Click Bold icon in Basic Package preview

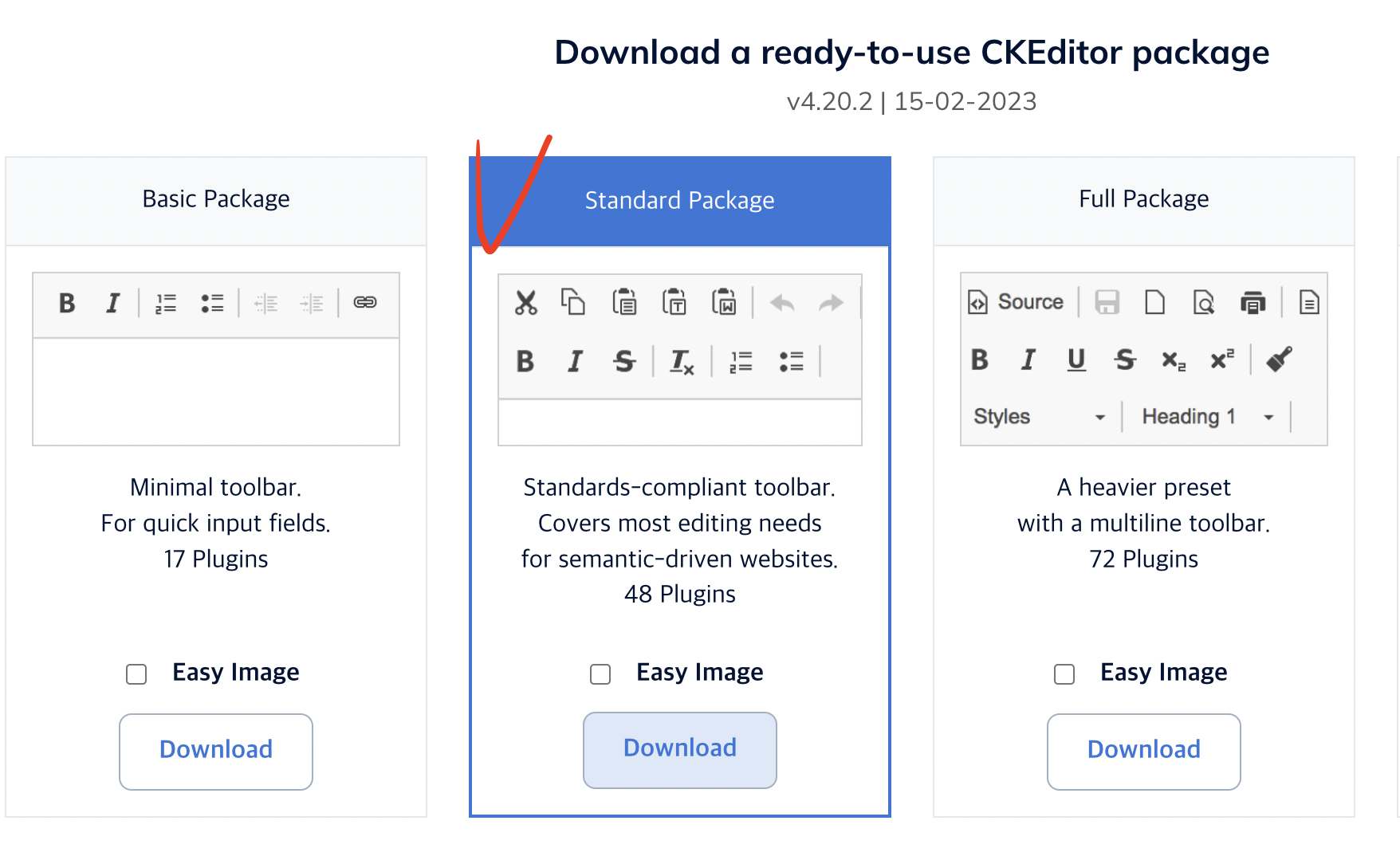point(67,303)
